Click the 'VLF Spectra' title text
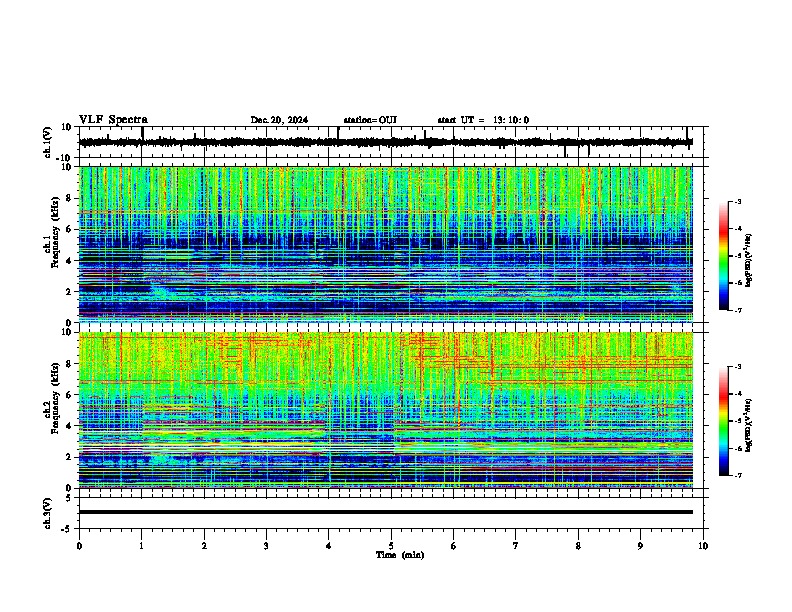 point(113,119)
